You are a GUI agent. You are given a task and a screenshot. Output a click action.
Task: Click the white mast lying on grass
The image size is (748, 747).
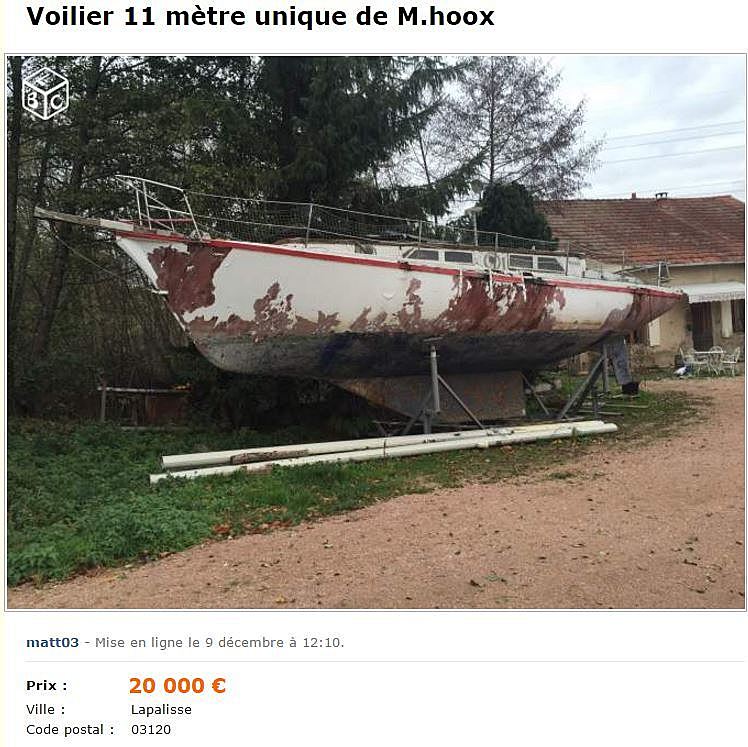click(384, 450)
